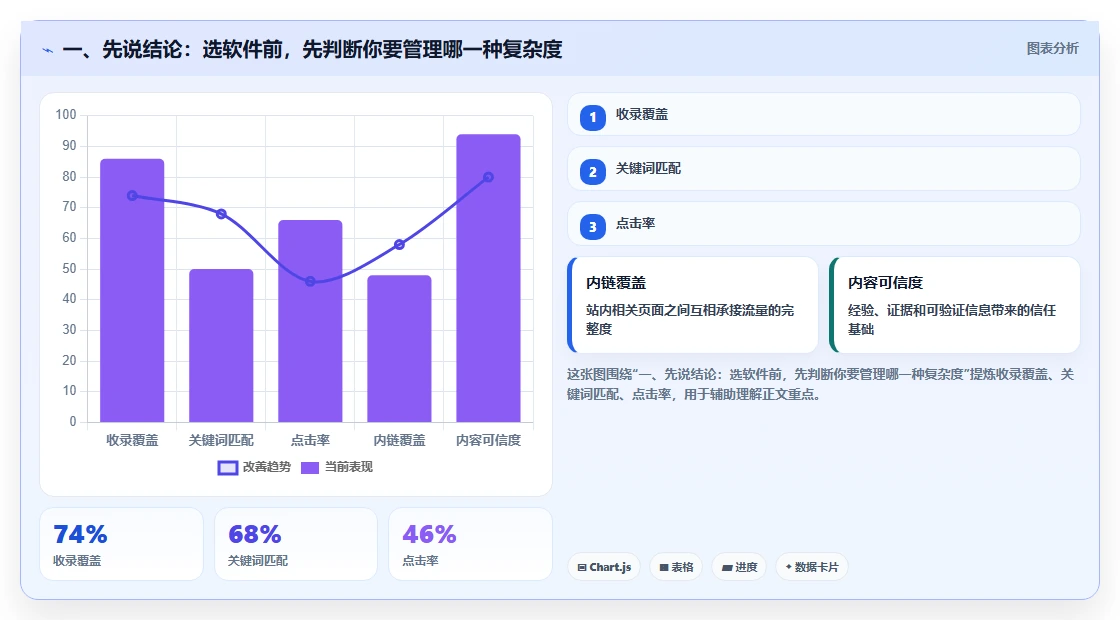The height and width of the screenshot is (620, 1120).
Task: Select the 点击率 list row
Action: click(824, 224)
